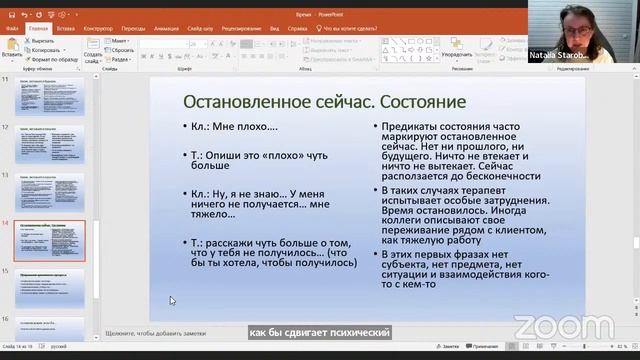640x360 pixels.
Task: Open the Файл (File) tab
Action: click(x=12, y=29)
